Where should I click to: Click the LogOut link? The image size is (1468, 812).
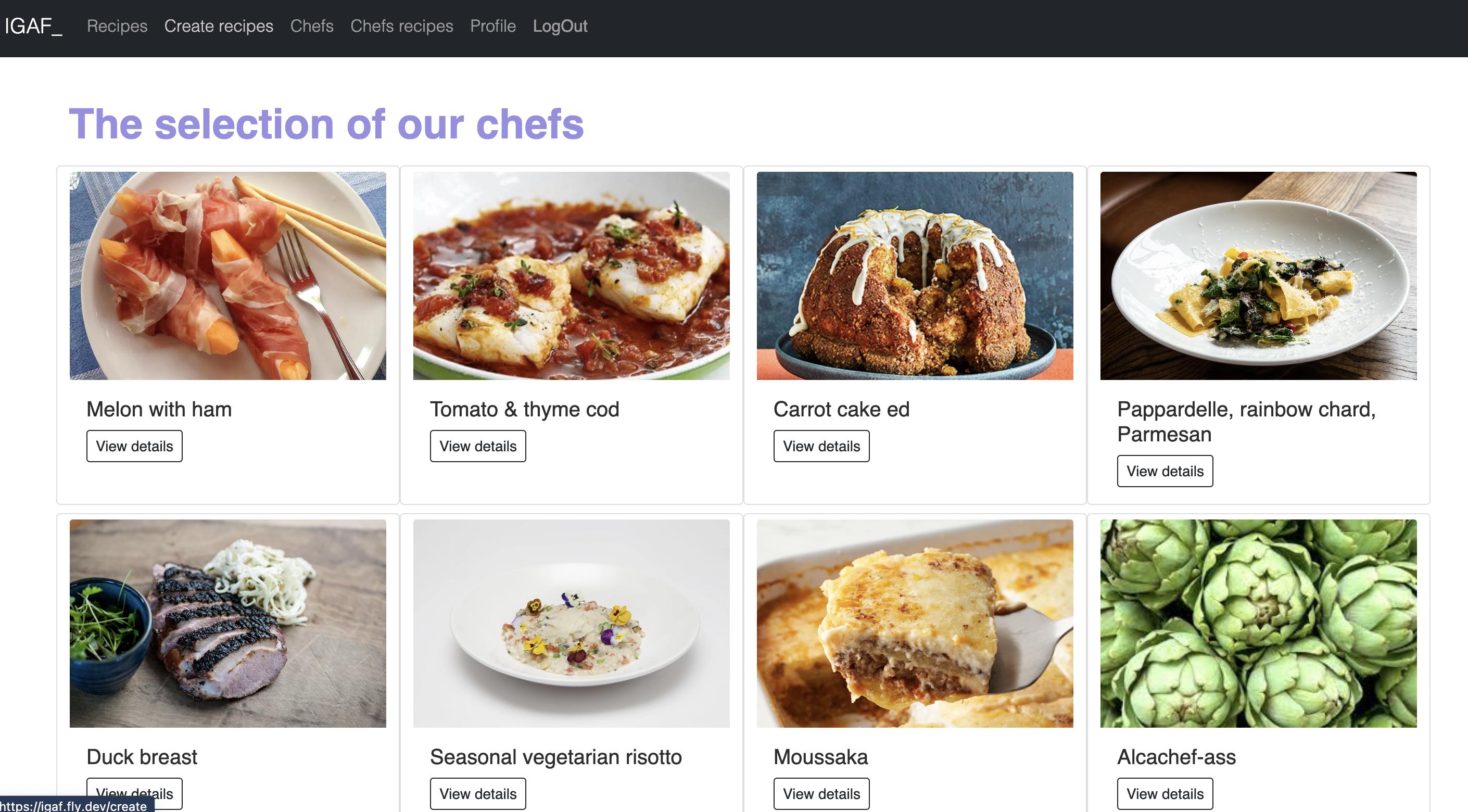[x=560, y=26]
